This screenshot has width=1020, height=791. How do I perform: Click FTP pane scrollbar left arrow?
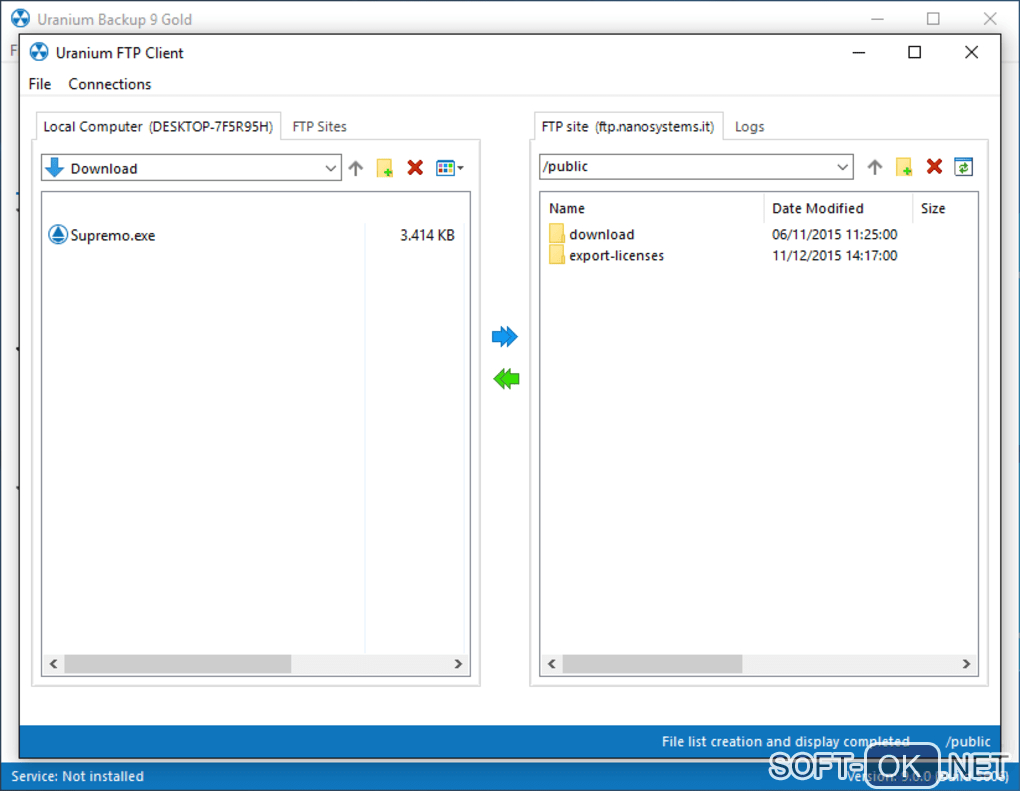pos(552,664)
